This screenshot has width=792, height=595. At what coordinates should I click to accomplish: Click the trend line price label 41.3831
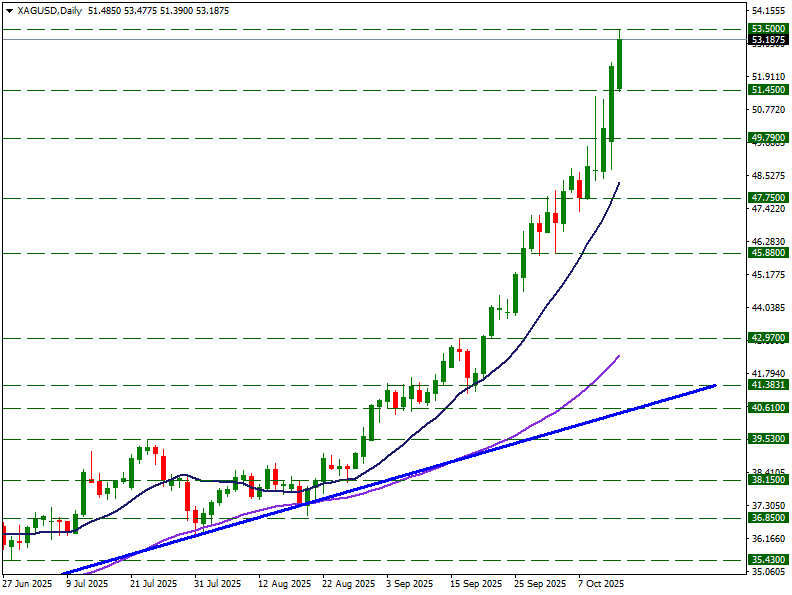tap(767, 385)
